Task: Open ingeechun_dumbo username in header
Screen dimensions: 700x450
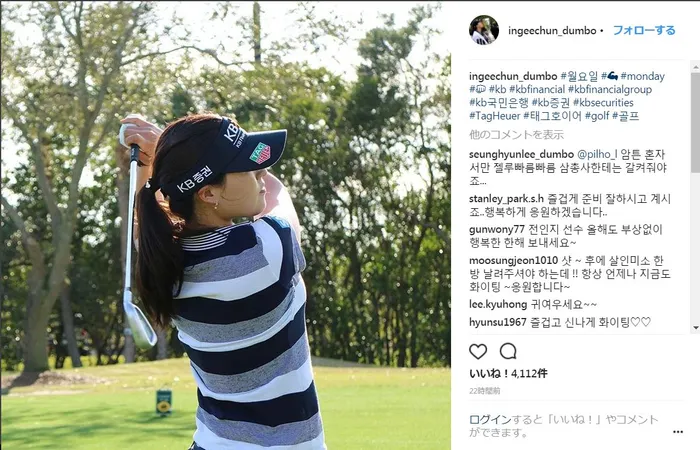Action: click(x=552, y=30)
